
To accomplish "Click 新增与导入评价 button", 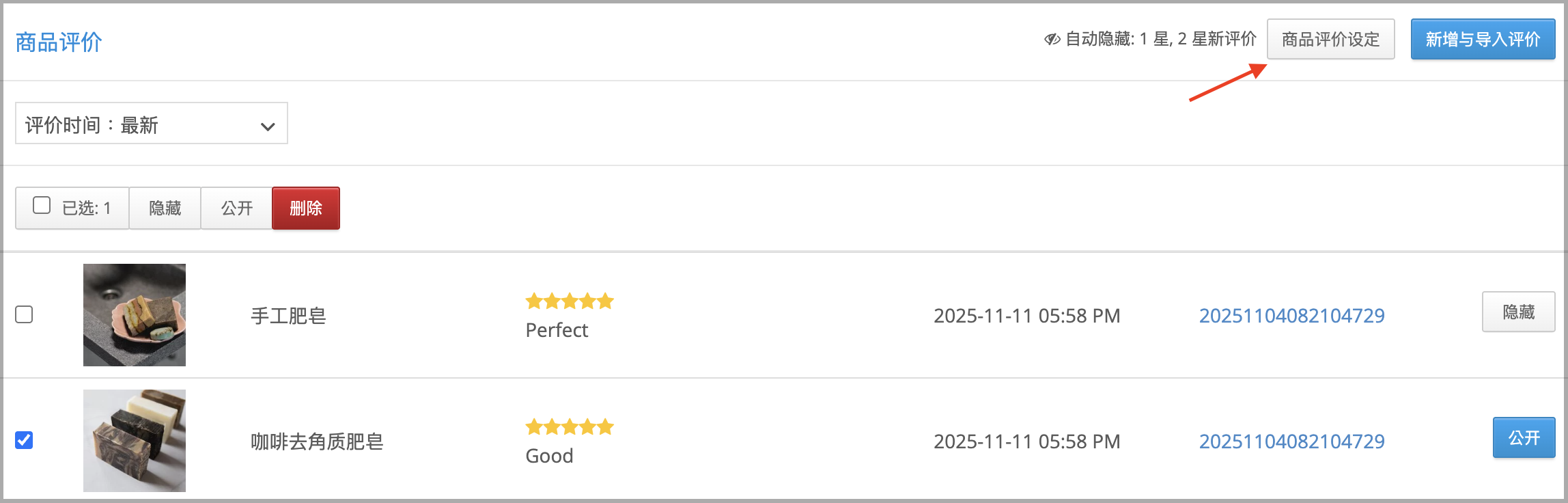I will click(1483, 39).
